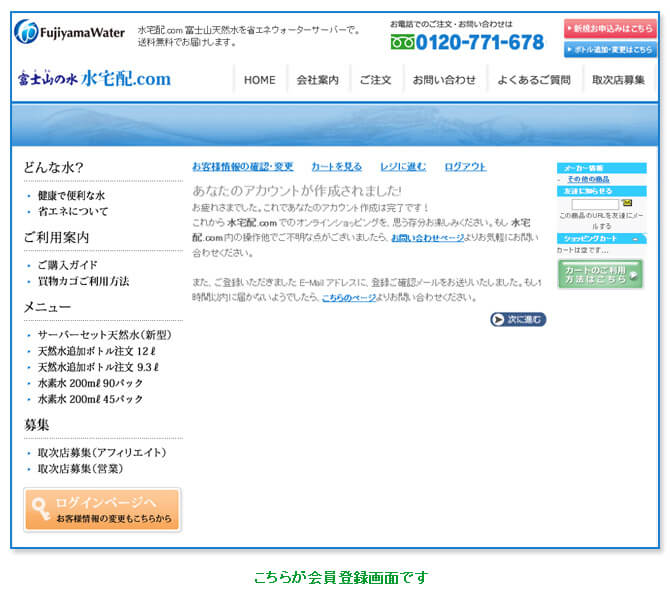670x600 pixels.
Task: Open 取次店募集(アフィリエイト) link
Action: [102, 453]
